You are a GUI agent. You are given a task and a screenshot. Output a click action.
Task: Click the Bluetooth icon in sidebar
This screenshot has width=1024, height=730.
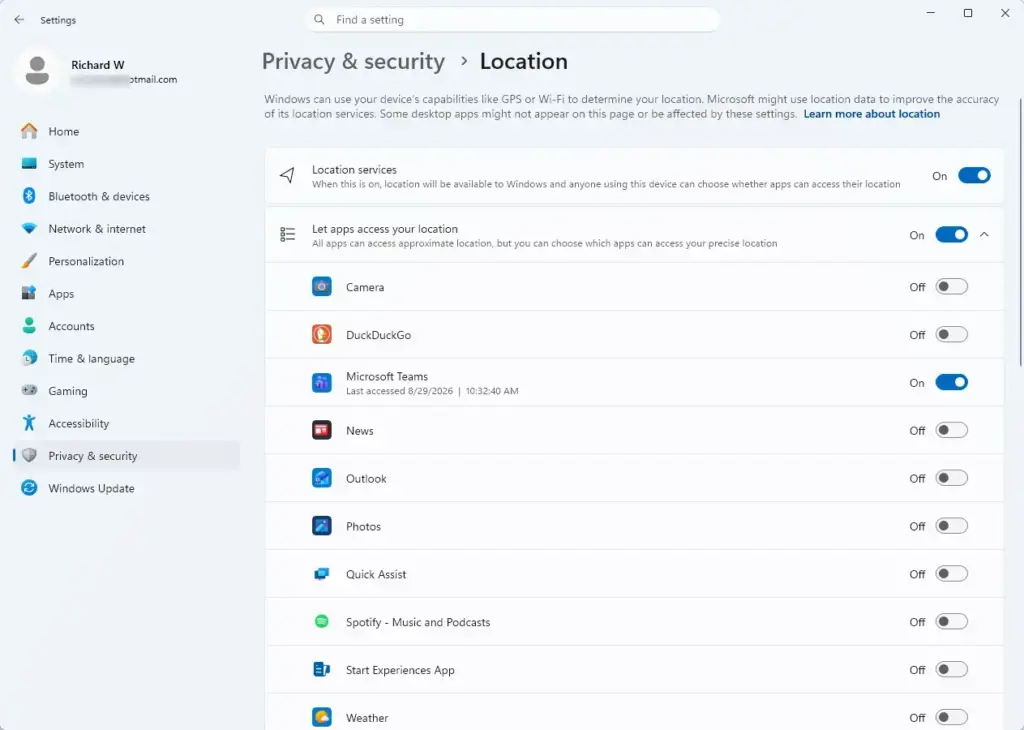coord(29,196)
